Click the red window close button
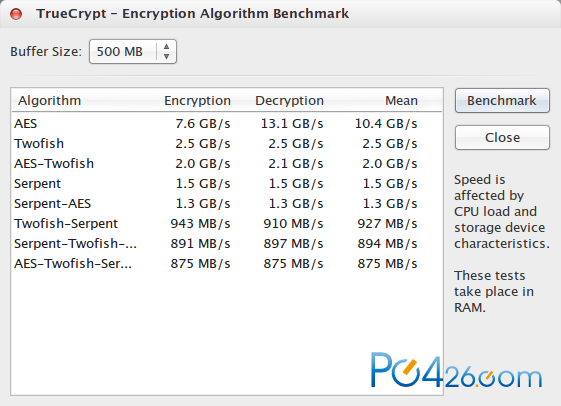Screen dimensions: 561x406 tap(16, 14)
